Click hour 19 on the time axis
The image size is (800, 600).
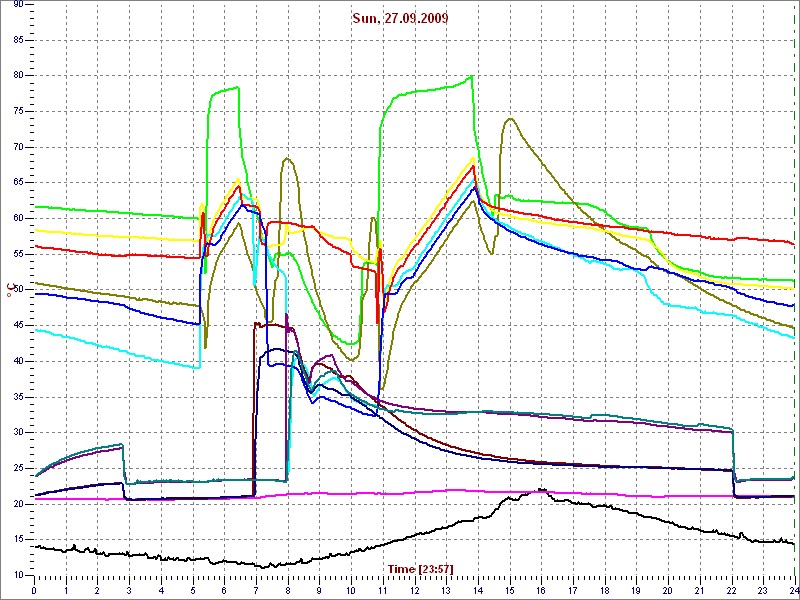point(636,589)
